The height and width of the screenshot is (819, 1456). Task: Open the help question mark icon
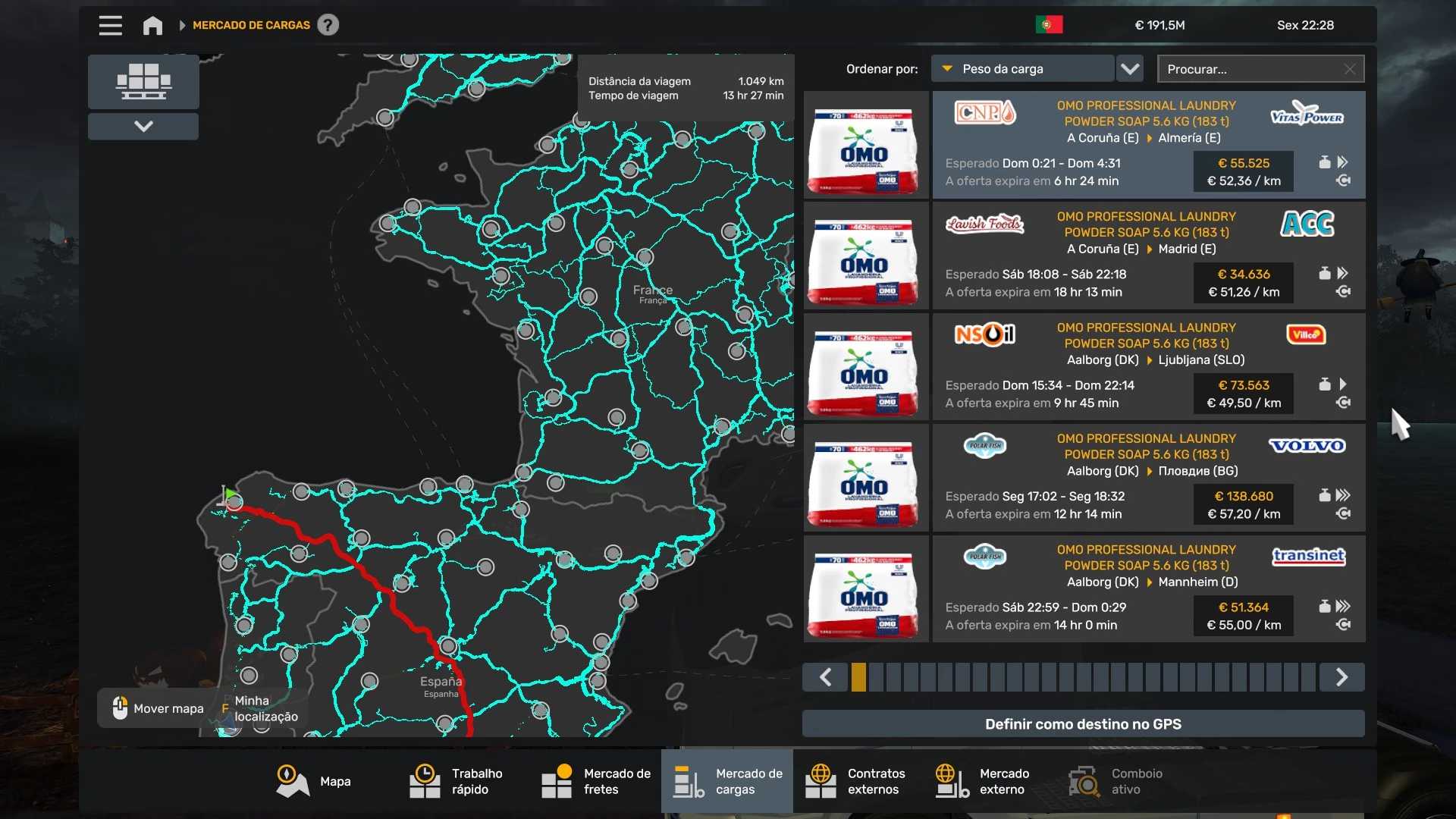(x=328, y=25)
